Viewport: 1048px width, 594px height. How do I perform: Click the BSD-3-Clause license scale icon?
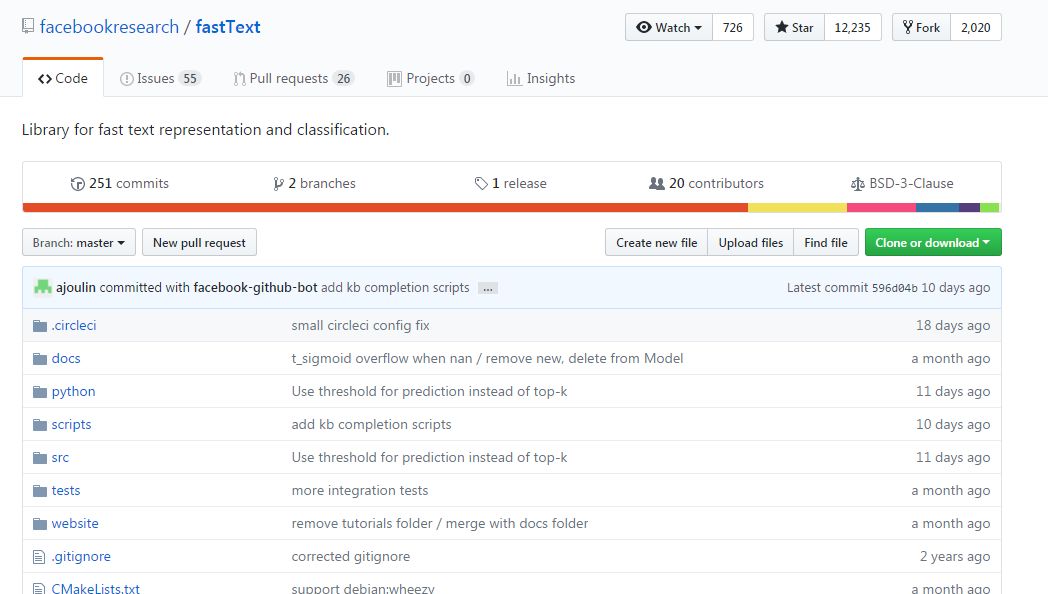[x=858, y=183]
